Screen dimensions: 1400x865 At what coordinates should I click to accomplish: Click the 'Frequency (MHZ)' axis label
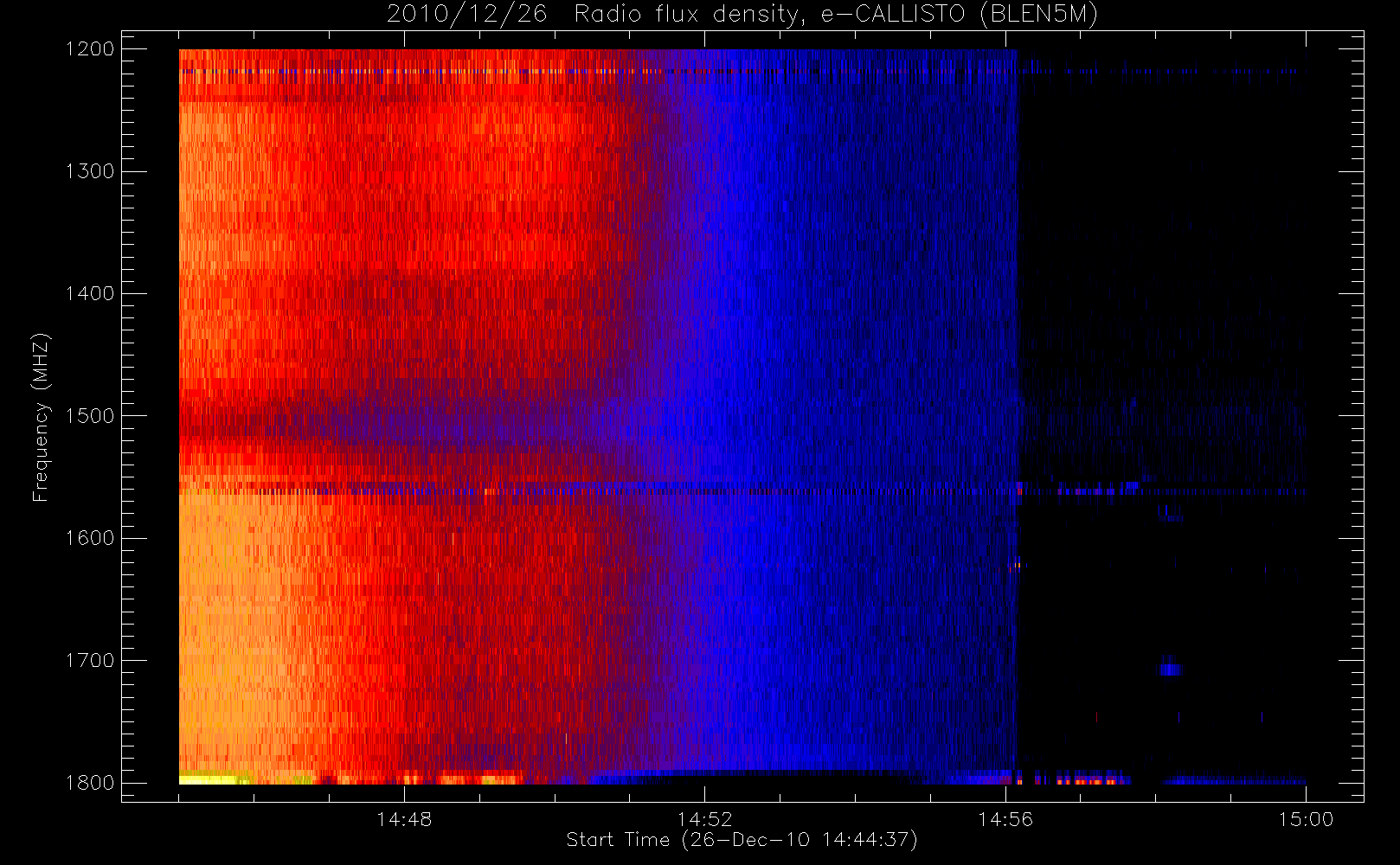(x=41, y=417)
